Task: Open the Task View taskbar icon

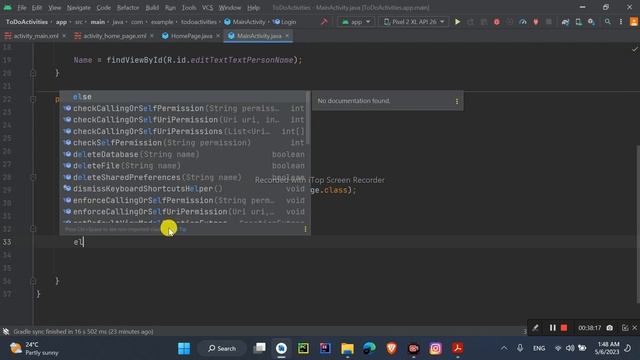Action: pos(260,348)
